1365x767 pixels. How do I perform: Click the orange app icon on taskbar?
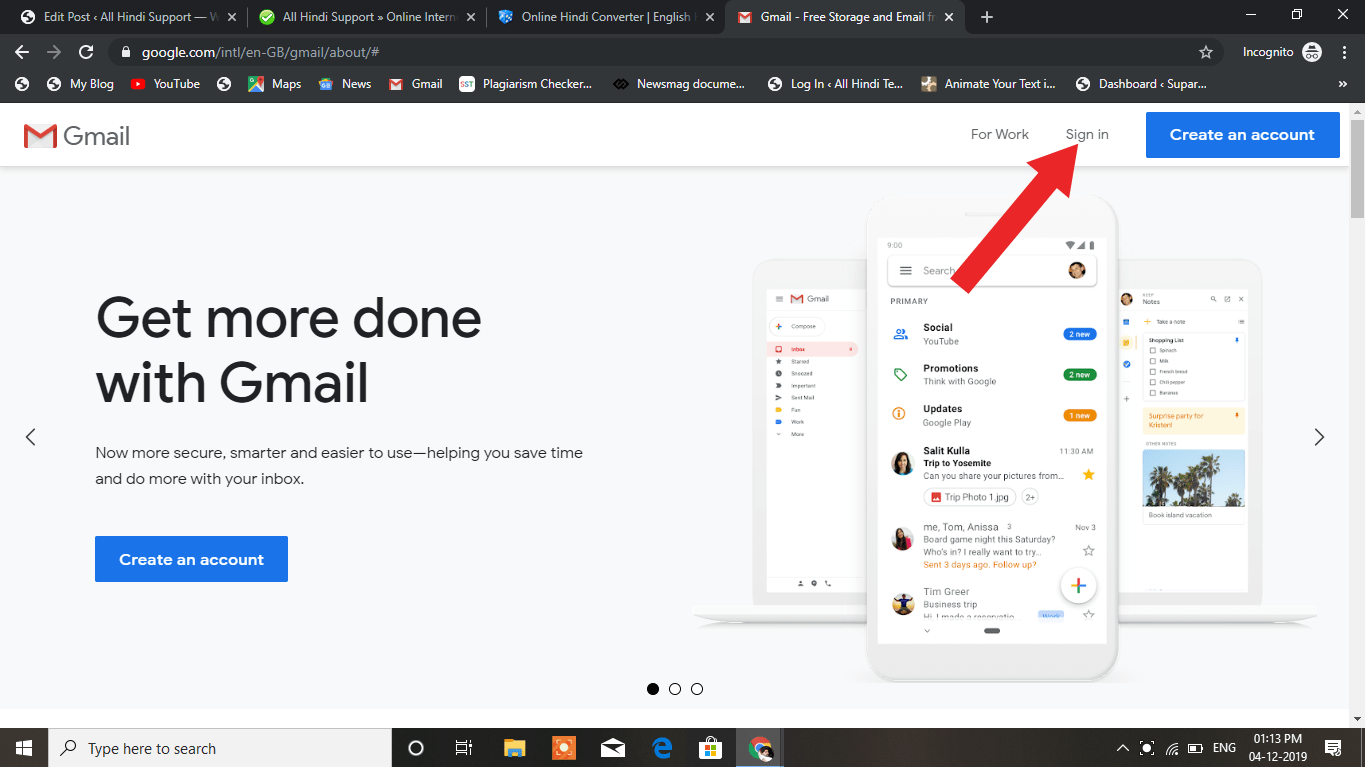pos(564,748)
